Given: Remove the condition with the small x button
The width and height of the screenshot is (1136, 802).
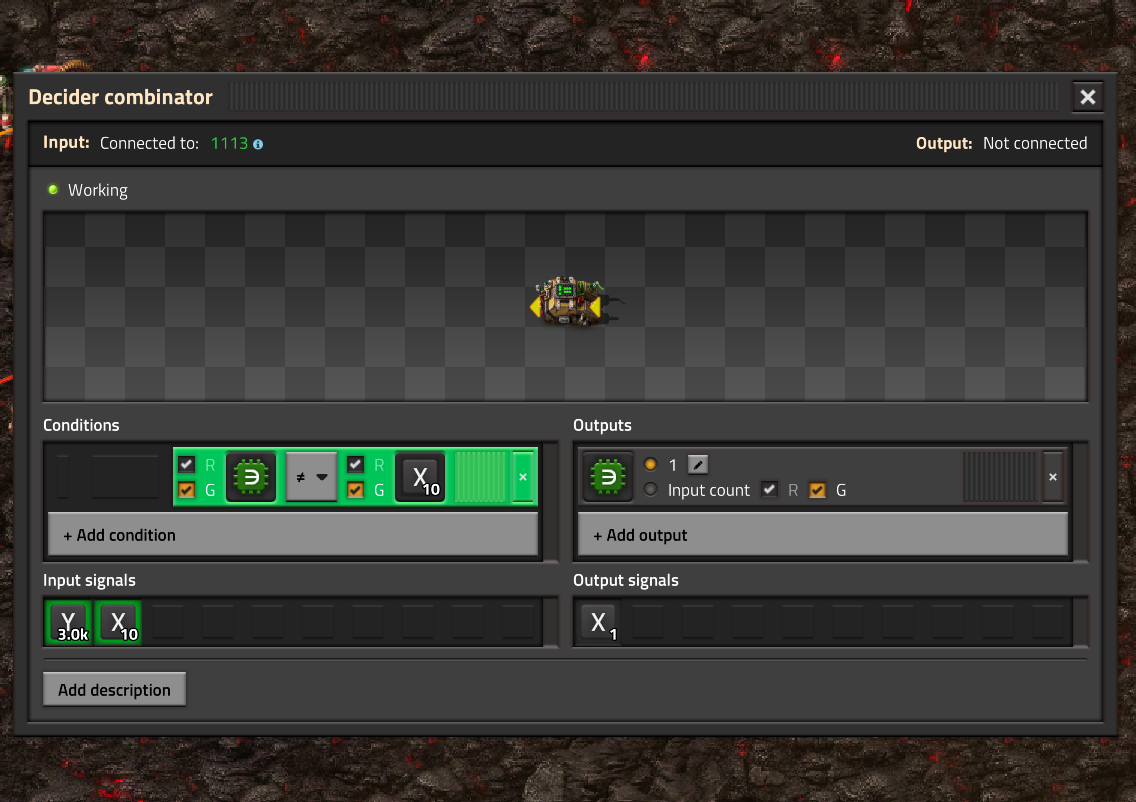Looking at the screenshot, I should (x=523, y=477).
